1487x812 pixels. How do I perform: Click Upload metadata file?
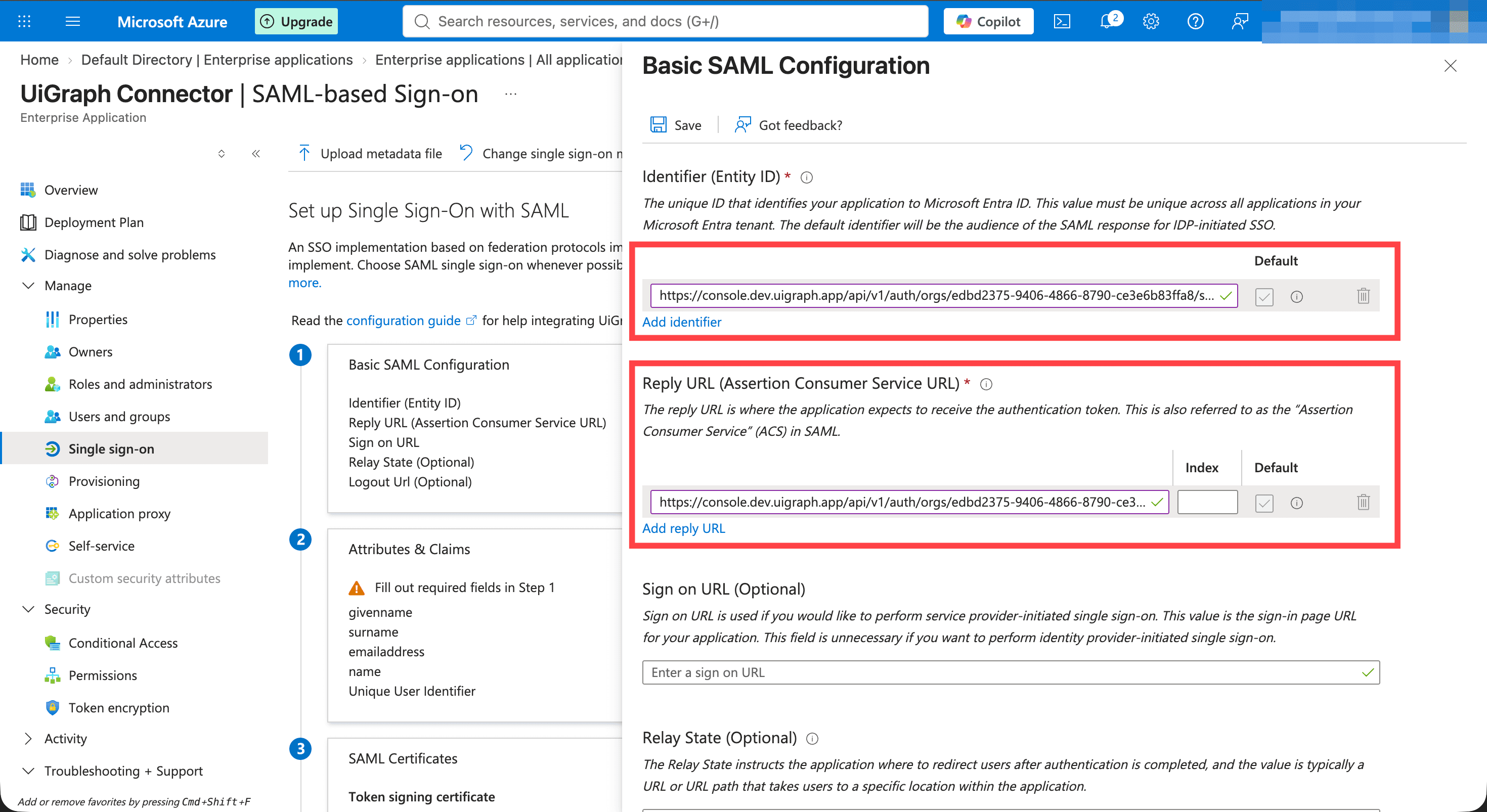(370, 154)
